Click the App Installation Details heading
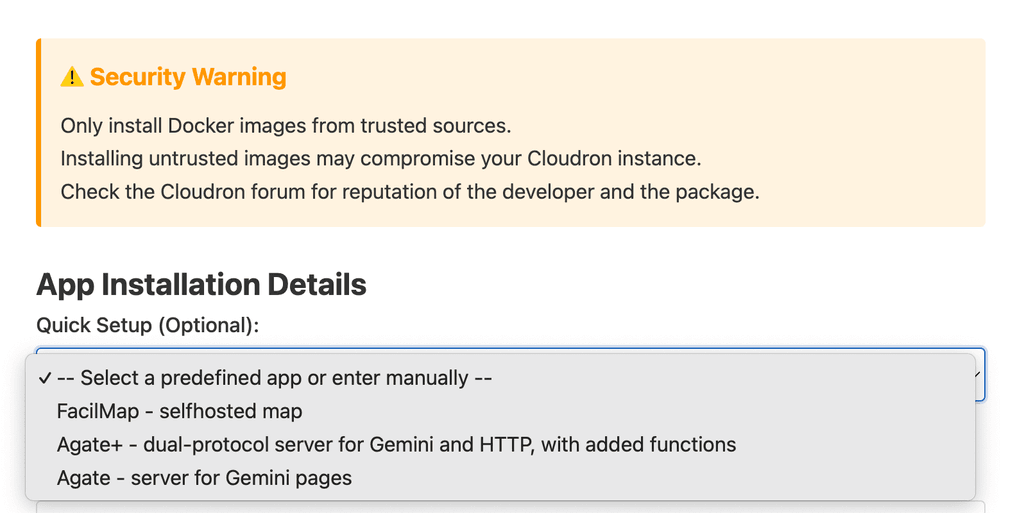This screenshot has height=513, width=1024. coord(201,284)
